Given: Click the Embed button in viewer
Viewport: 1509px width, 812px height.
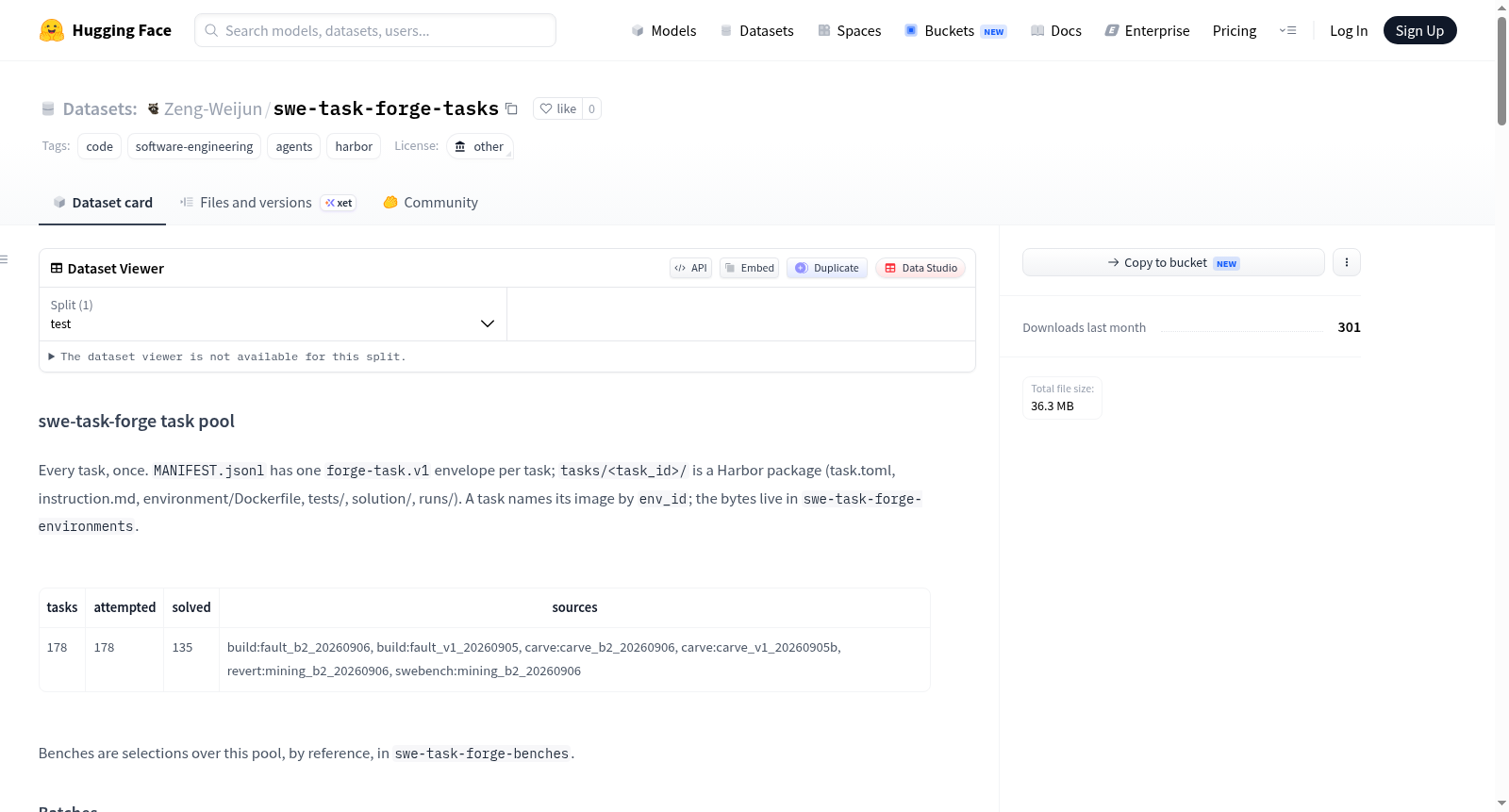Looking at the screenshot, I should (x=749, y=268).
